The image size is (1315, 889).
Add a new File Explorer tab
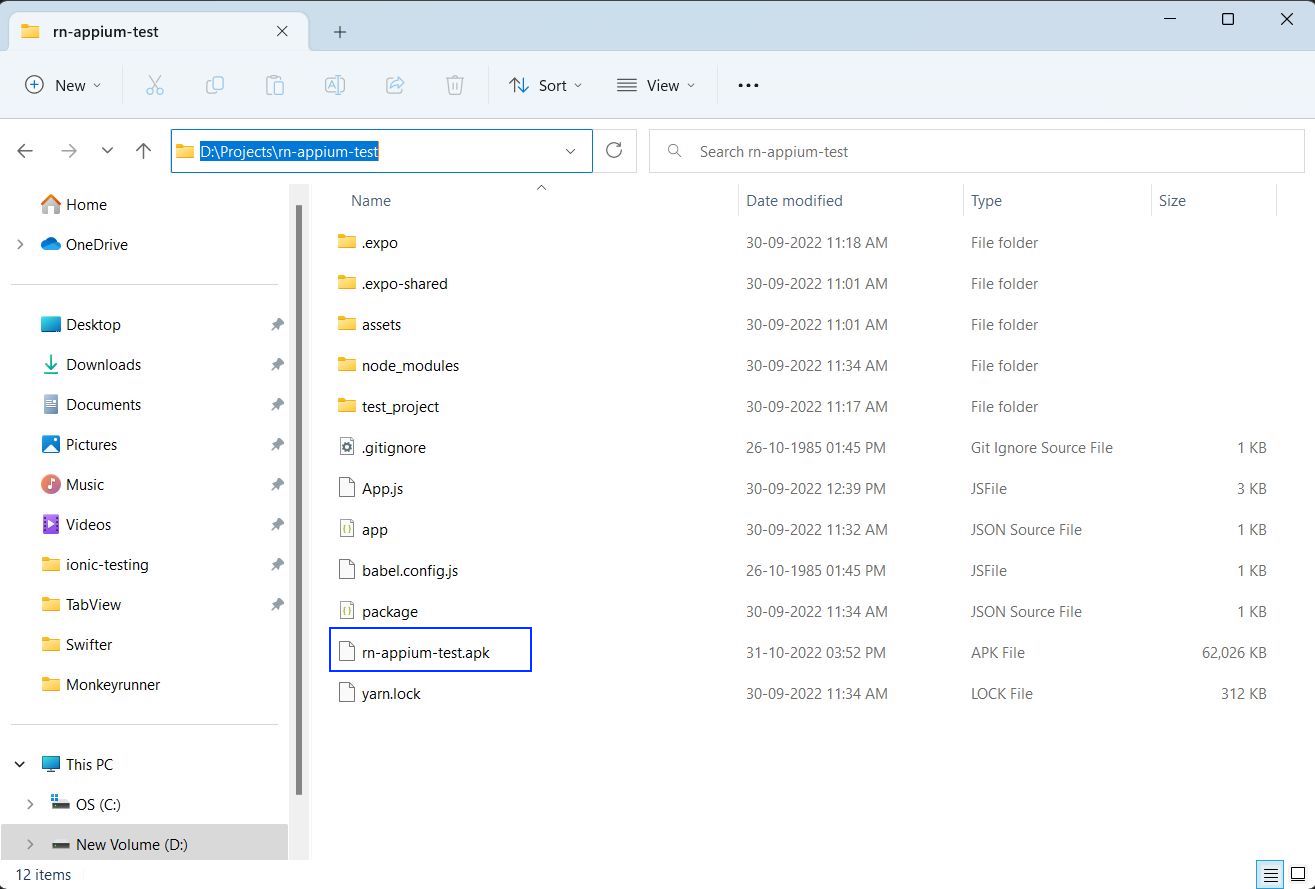[x=340, y=32]
